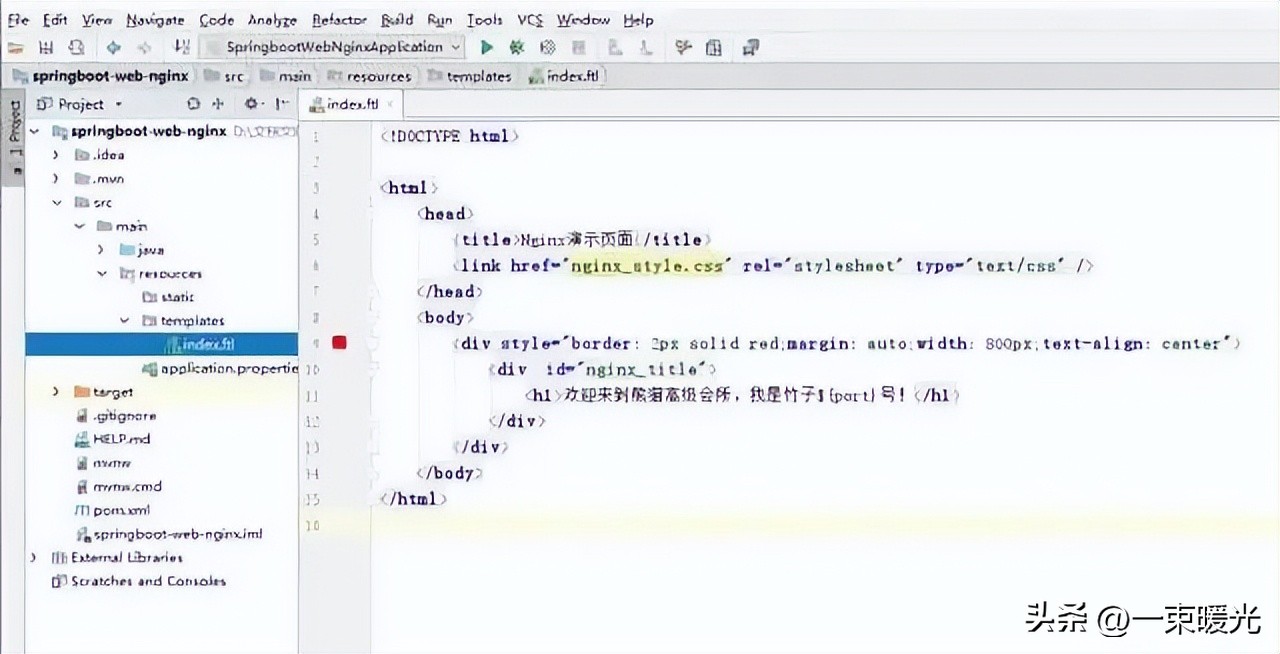This screenshot has height=654, width=1280.
Task: Collapse the templates folder
Action: tap(125, 321)
